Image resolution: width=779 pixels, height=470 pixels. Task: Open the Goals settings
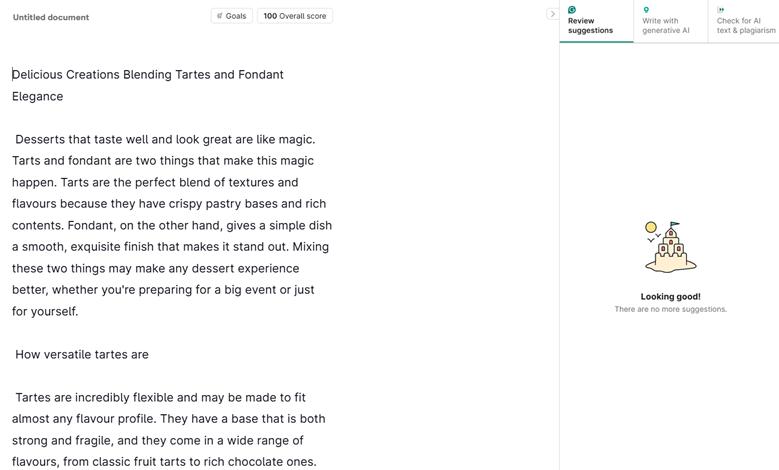tap(232, 16)
